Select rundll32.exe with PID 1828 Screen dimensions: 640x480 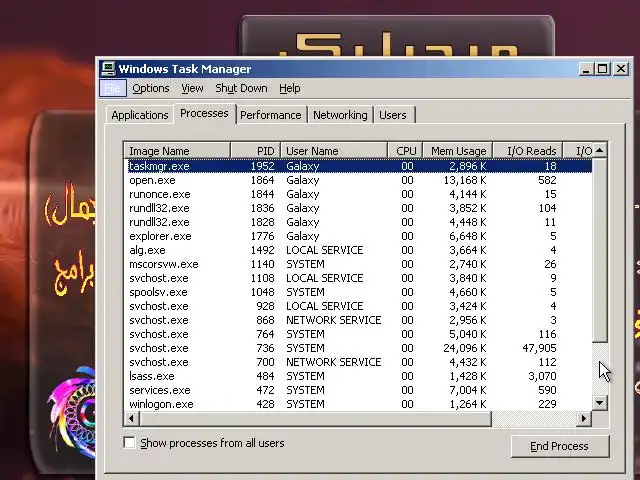pos(358,222)
